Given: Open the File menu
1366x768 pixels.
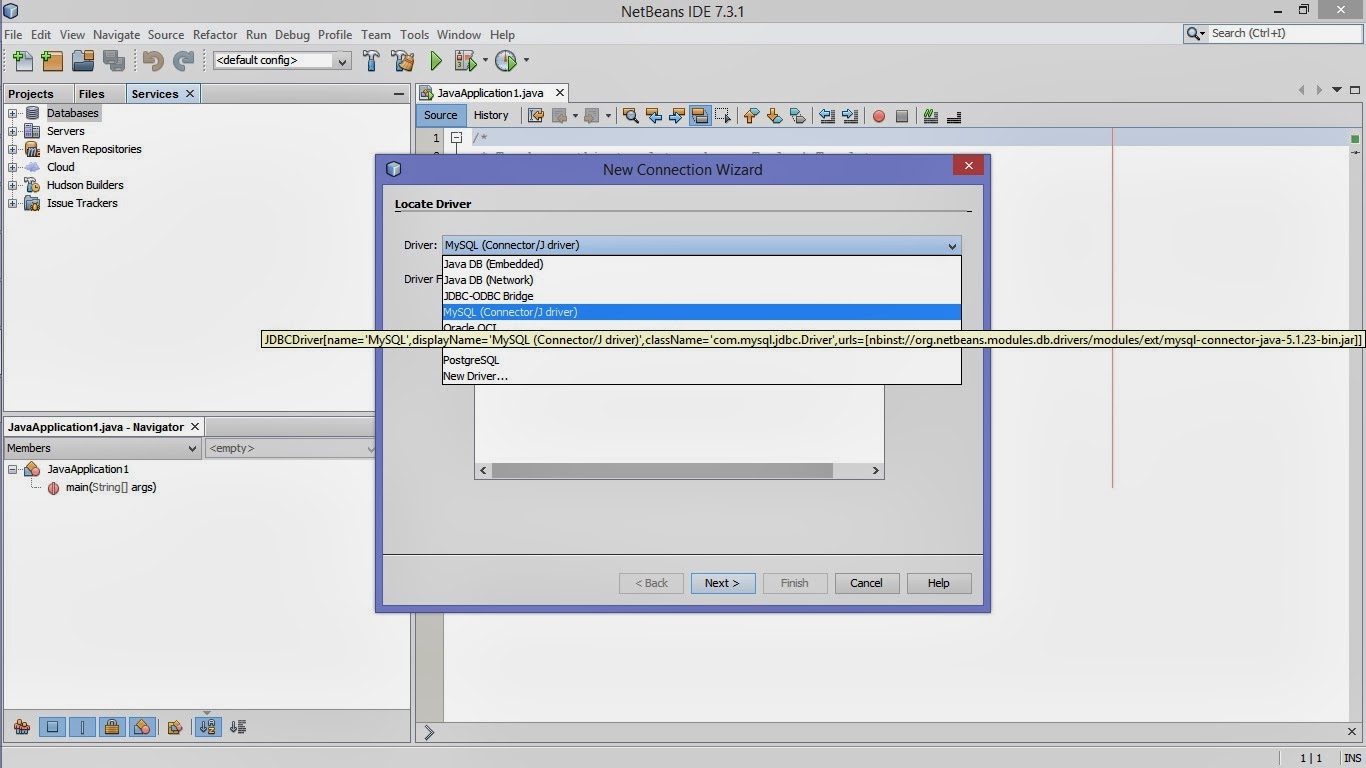Looking at the screenshot, I should click(13, 34).
